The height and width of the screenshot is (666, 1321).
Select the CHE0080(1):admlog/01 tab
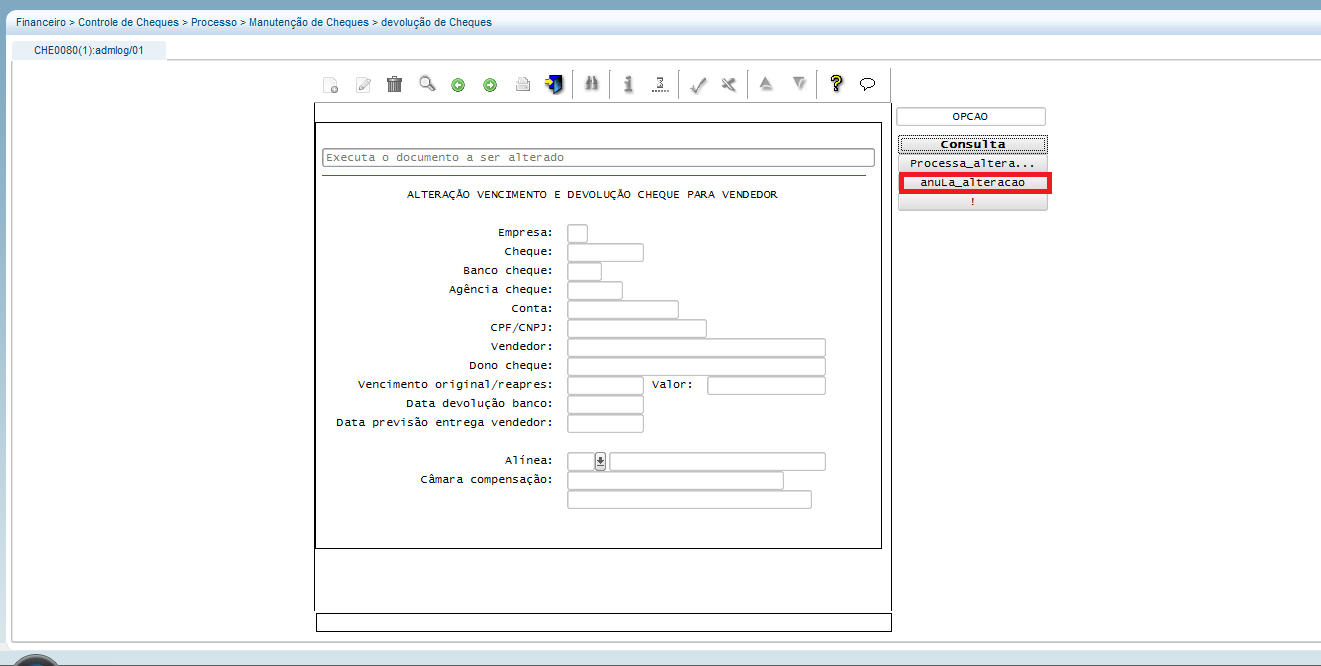88,50
